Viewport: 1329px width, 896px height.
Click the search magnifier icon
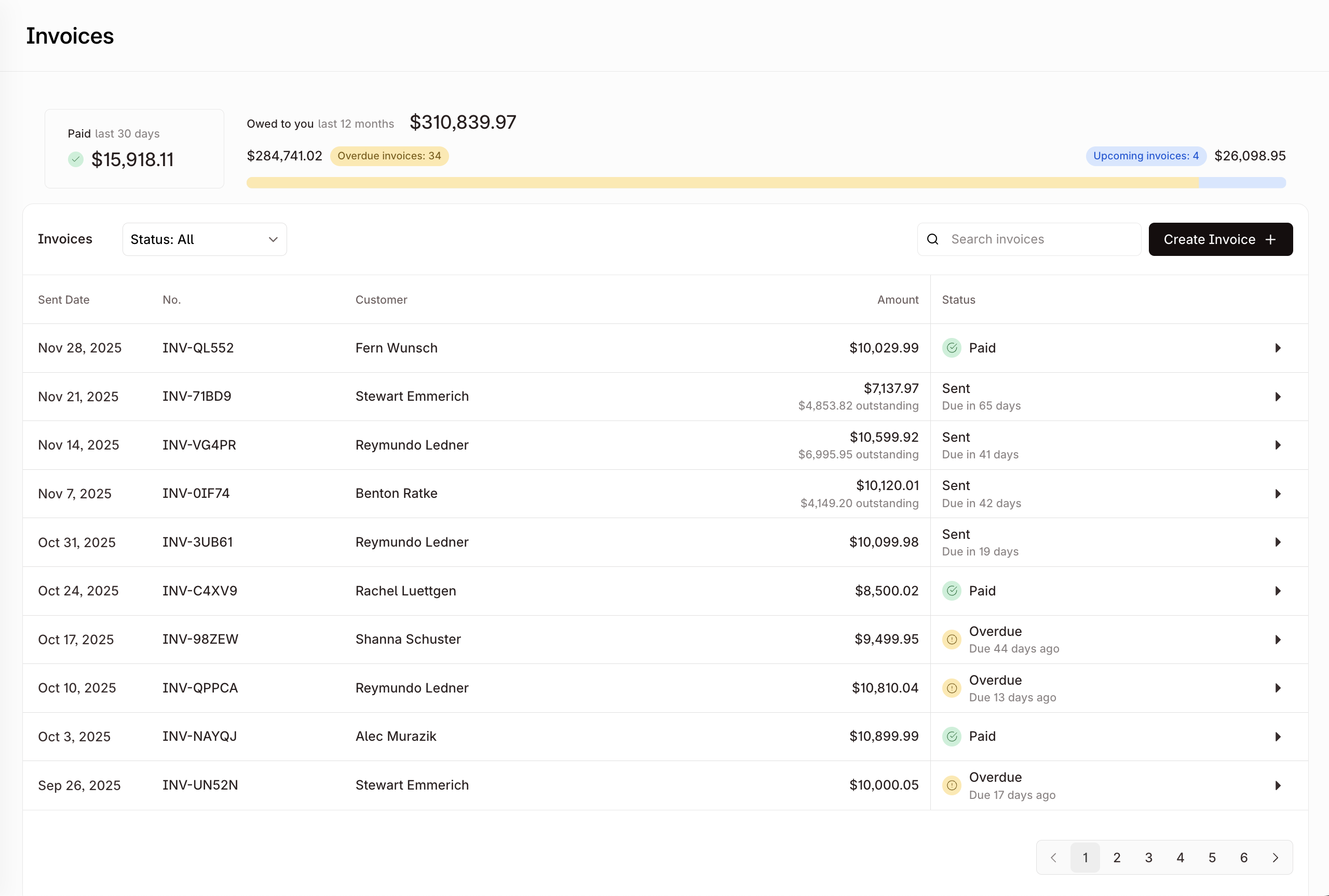(x=932, y=239)
